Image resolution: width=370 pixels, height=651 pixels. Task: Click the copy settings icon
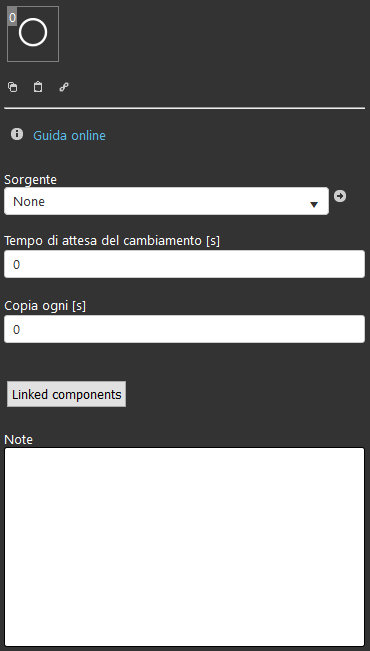coord(13,87)
